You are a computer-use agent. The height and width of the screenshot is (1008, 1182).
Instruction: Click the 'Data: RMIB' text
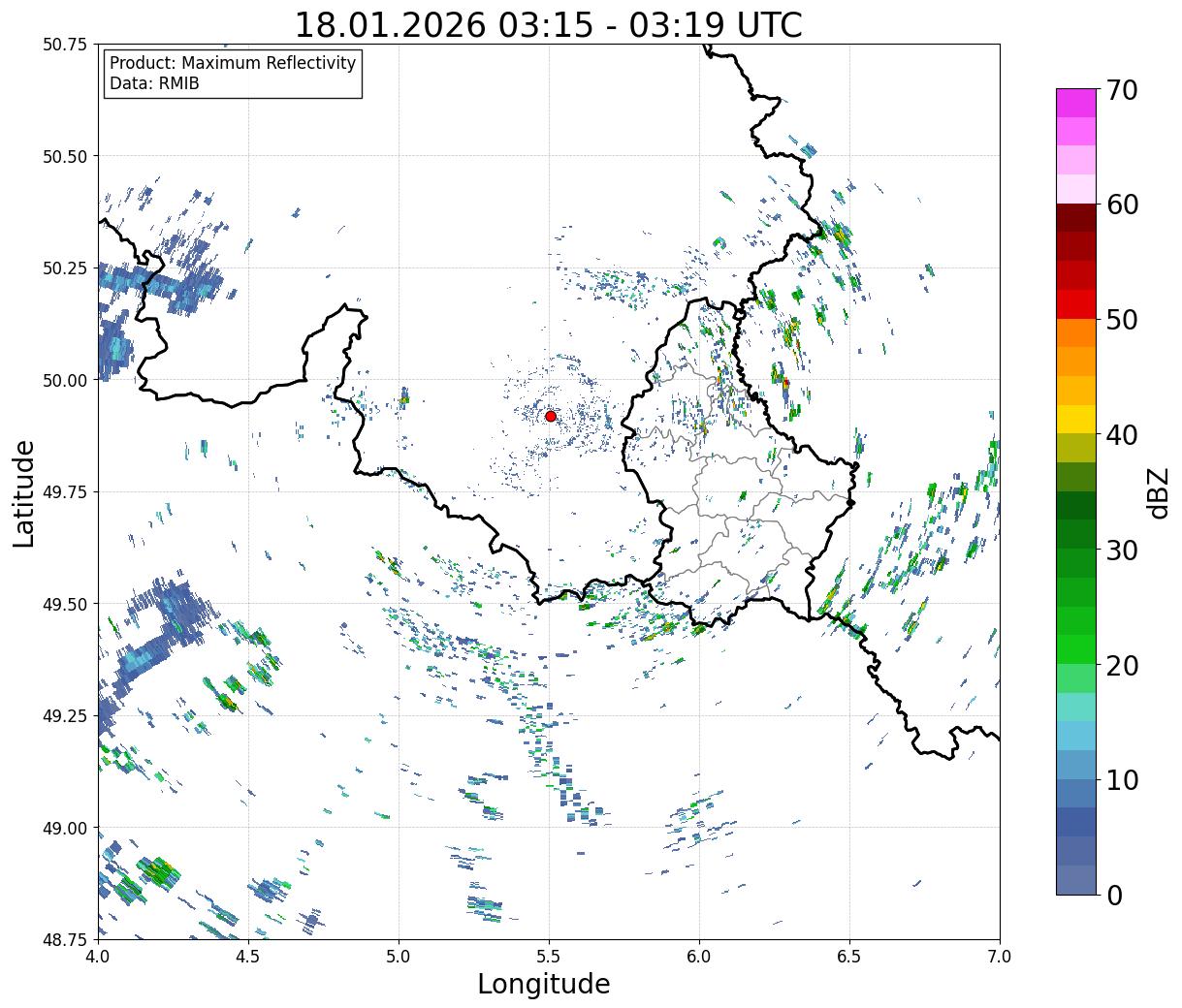(x=154, y=83)
